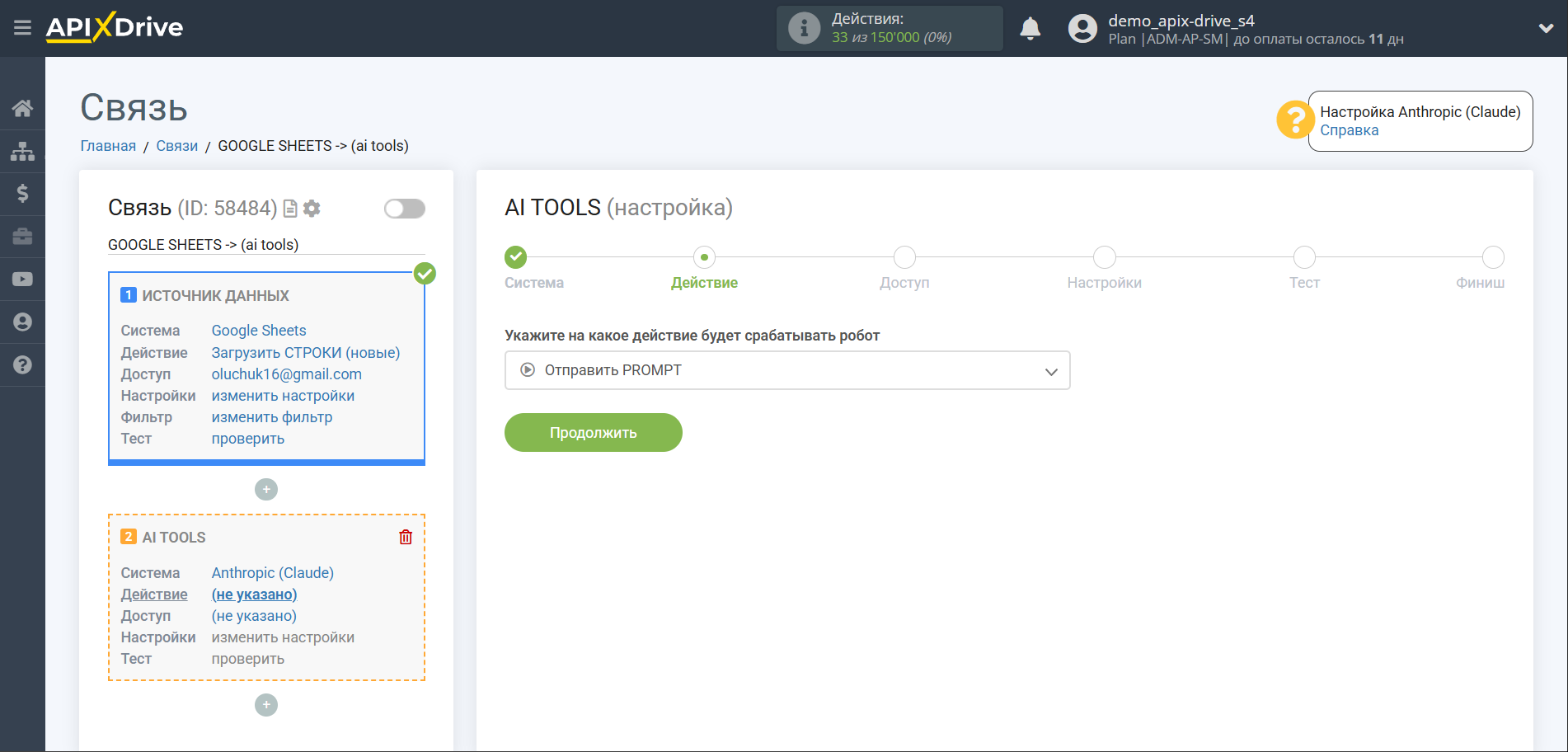This screenshot has height=752, width=1568.
Task: Click the yellow question mark help icon
Action: pyautogui.click(x=1294, y=120)
